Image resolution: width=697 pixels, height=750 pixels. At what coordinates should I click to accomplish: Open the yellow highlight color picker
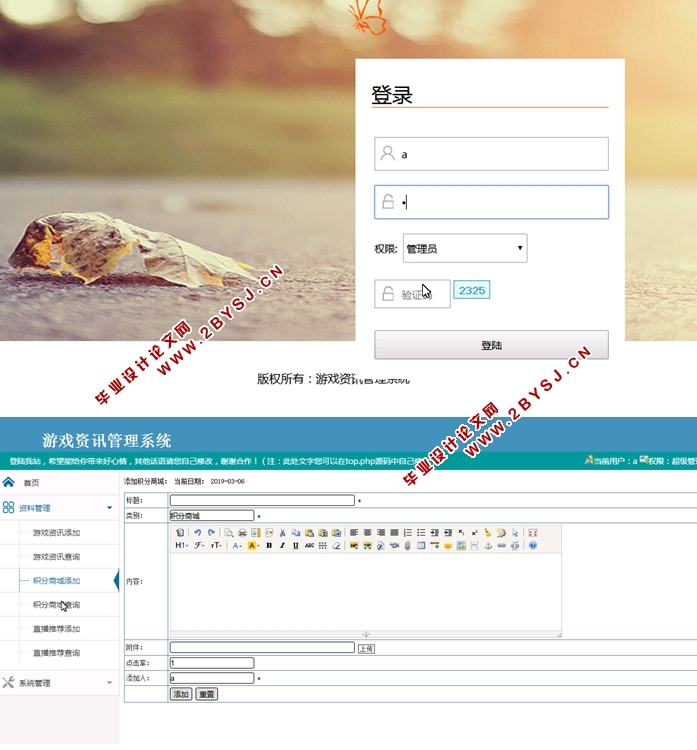tap(253, 545)
